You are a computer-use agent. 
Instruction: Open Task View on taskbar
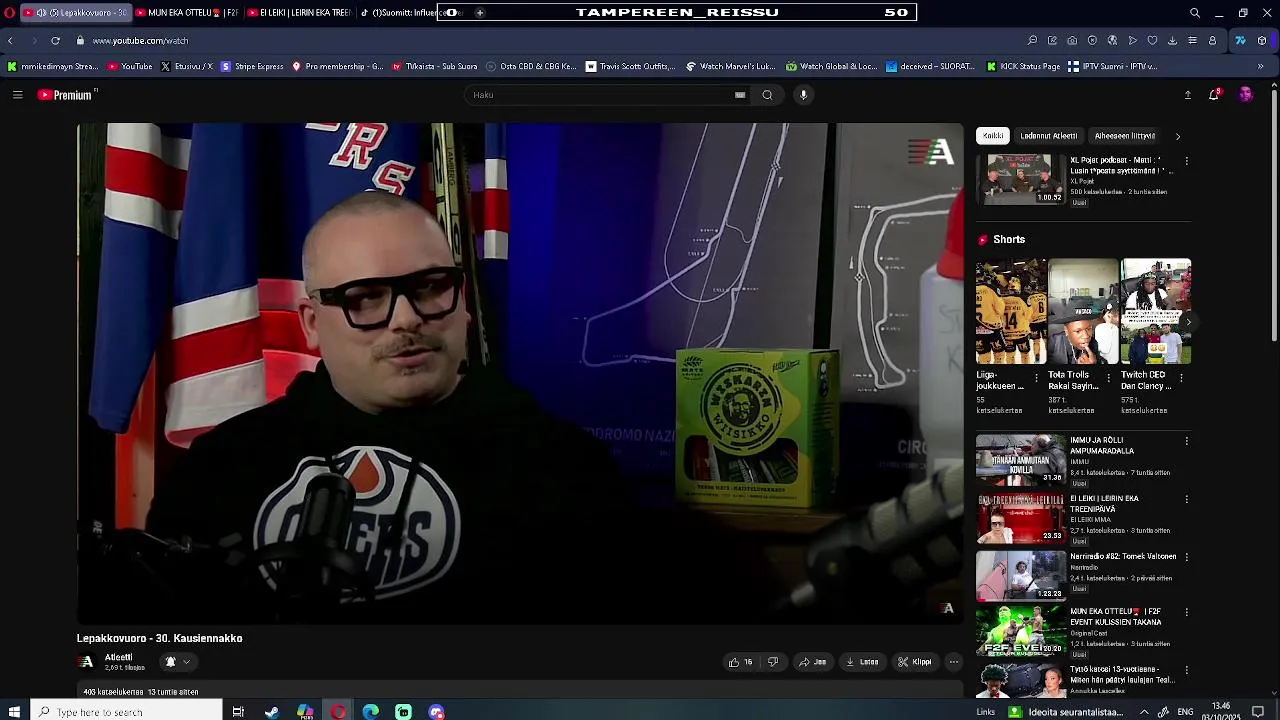click(238, 712)
